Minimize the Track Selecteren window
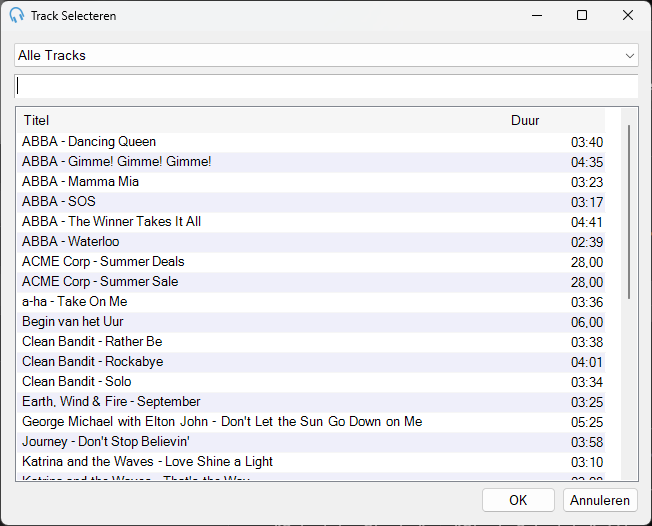This screenshot has height=526, width=652. (537, 15)
